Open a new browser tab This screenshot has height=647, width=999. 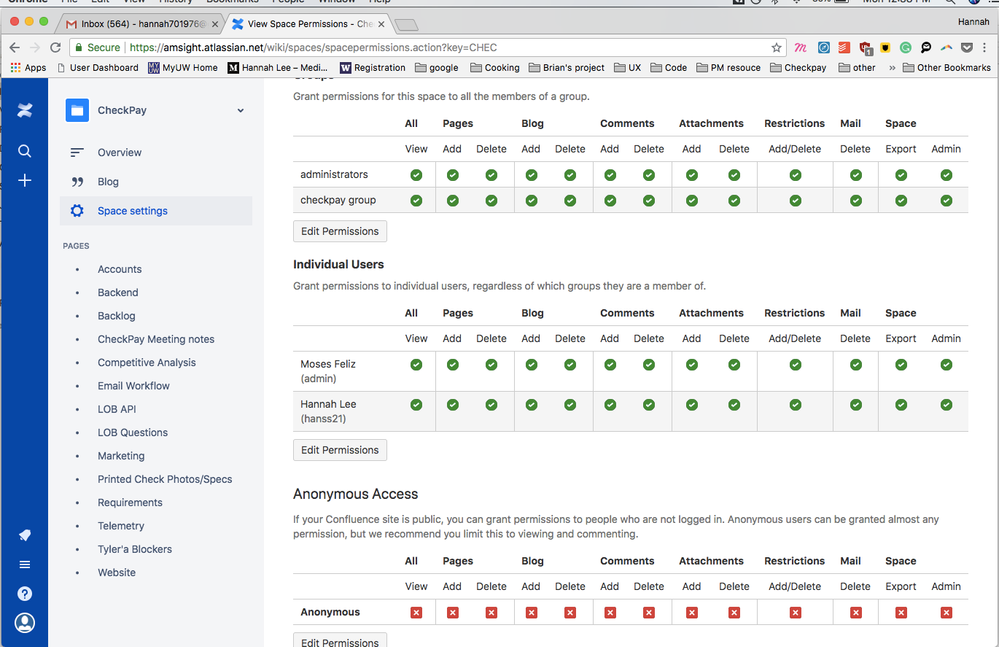[x=406, y=25]
